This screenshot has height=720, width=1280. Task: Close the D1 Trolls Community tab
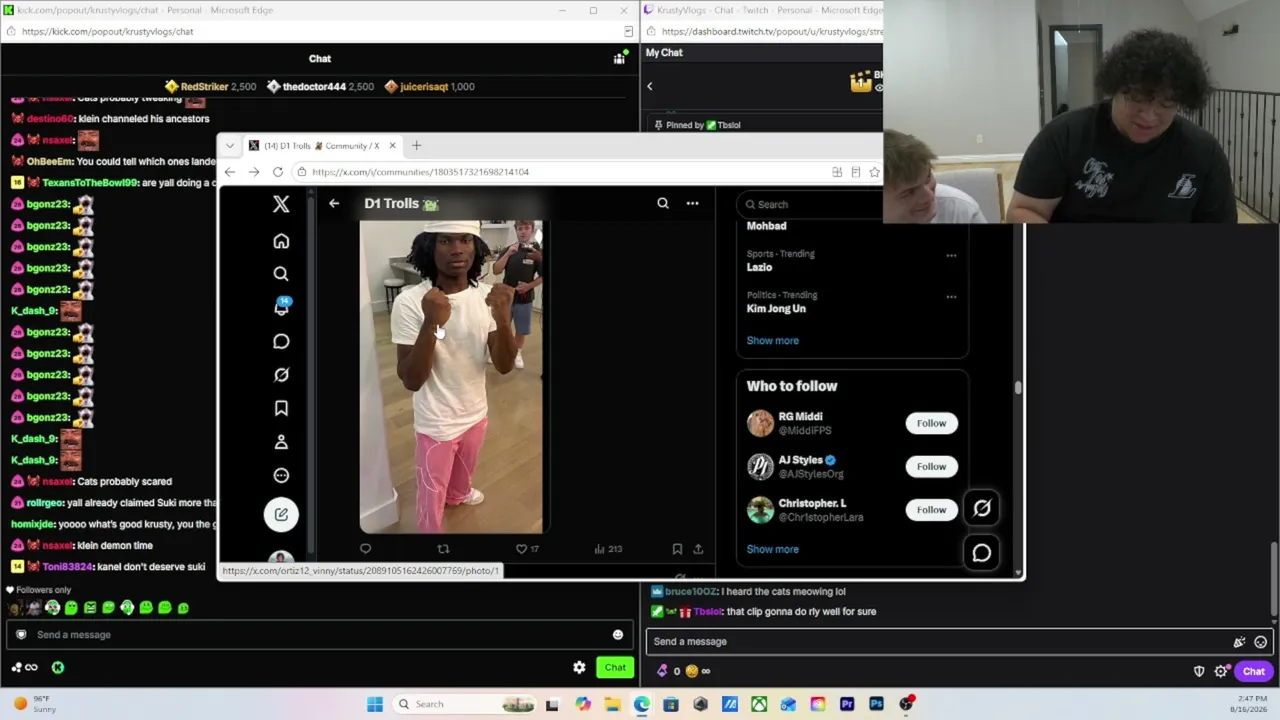(392, 146)
